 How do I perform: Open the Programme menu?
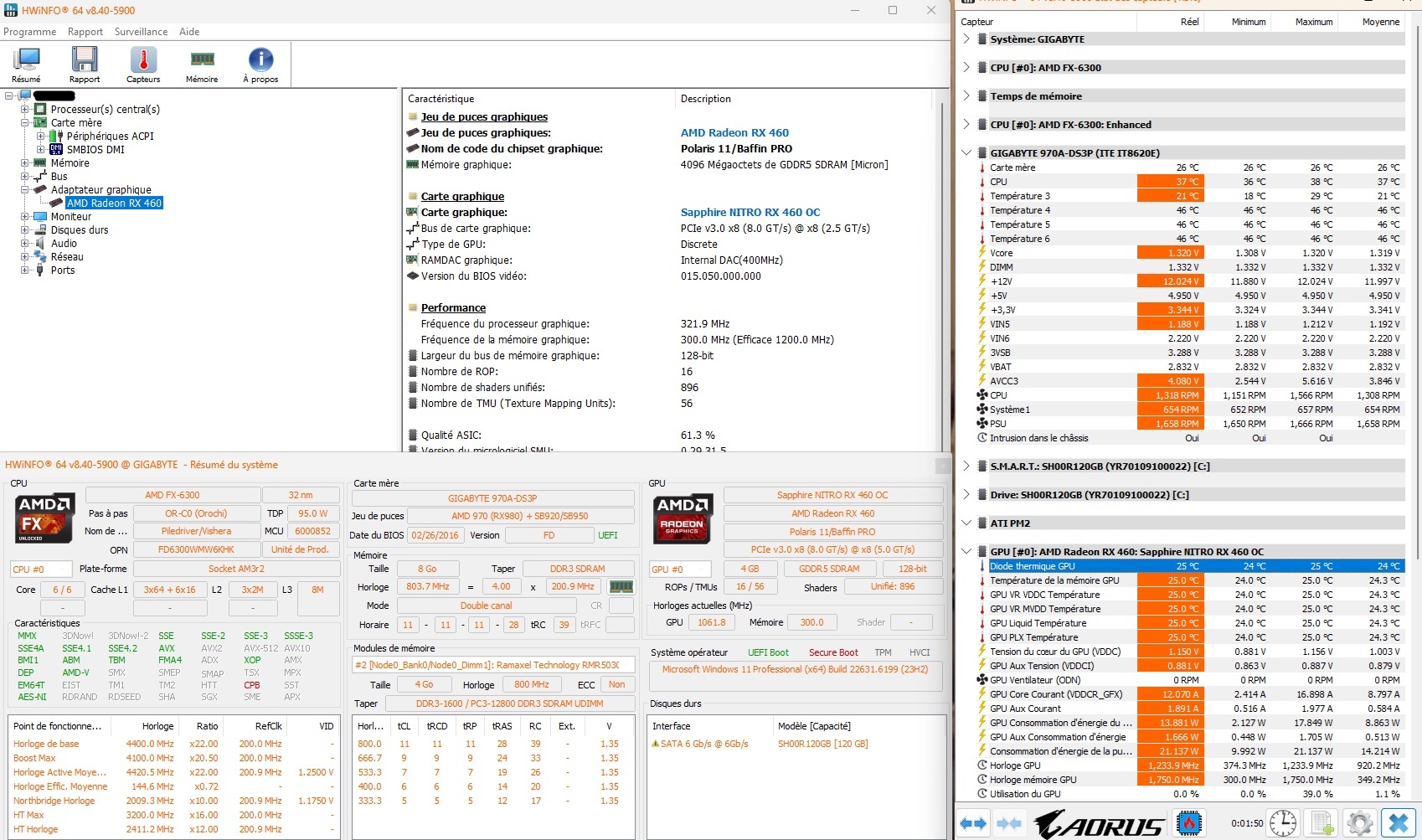pos(30,32)
